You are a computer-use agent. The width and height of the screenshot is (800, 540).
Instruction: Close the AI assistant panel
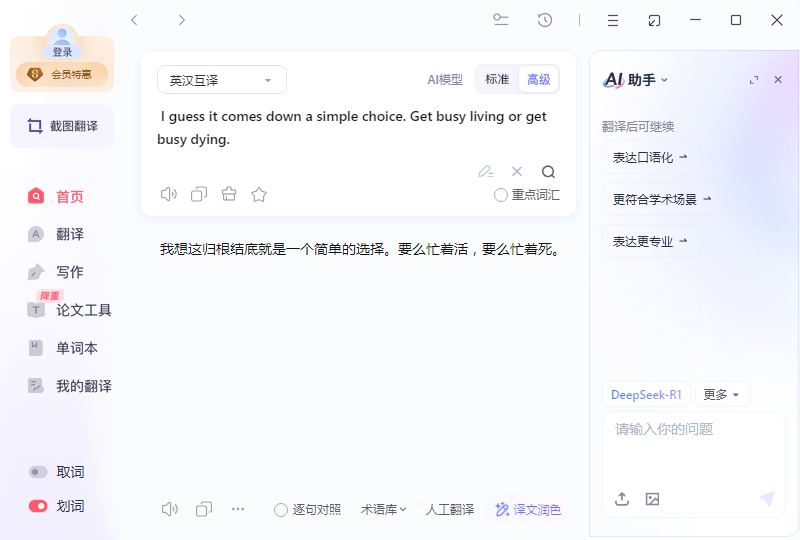778,80
